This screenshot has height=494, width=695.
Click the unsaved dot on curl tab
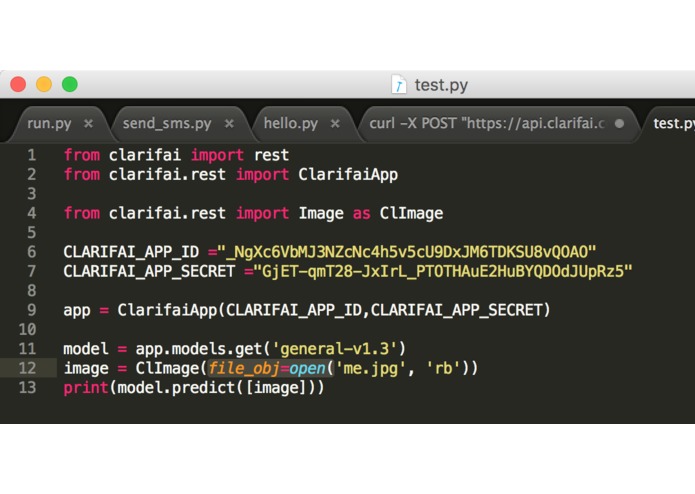tap(620, 123)
